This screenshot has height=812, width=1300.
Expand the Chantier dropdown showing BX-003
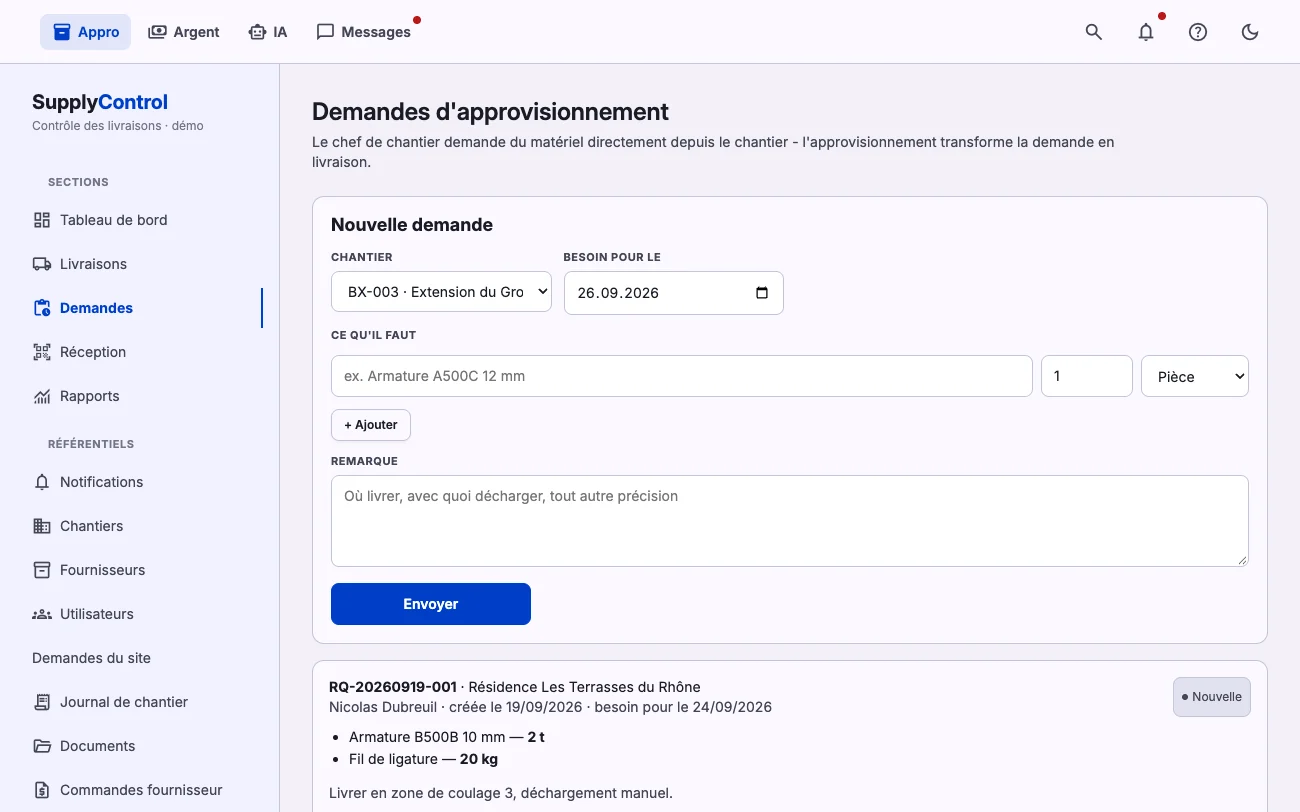(x=441, y=292)
